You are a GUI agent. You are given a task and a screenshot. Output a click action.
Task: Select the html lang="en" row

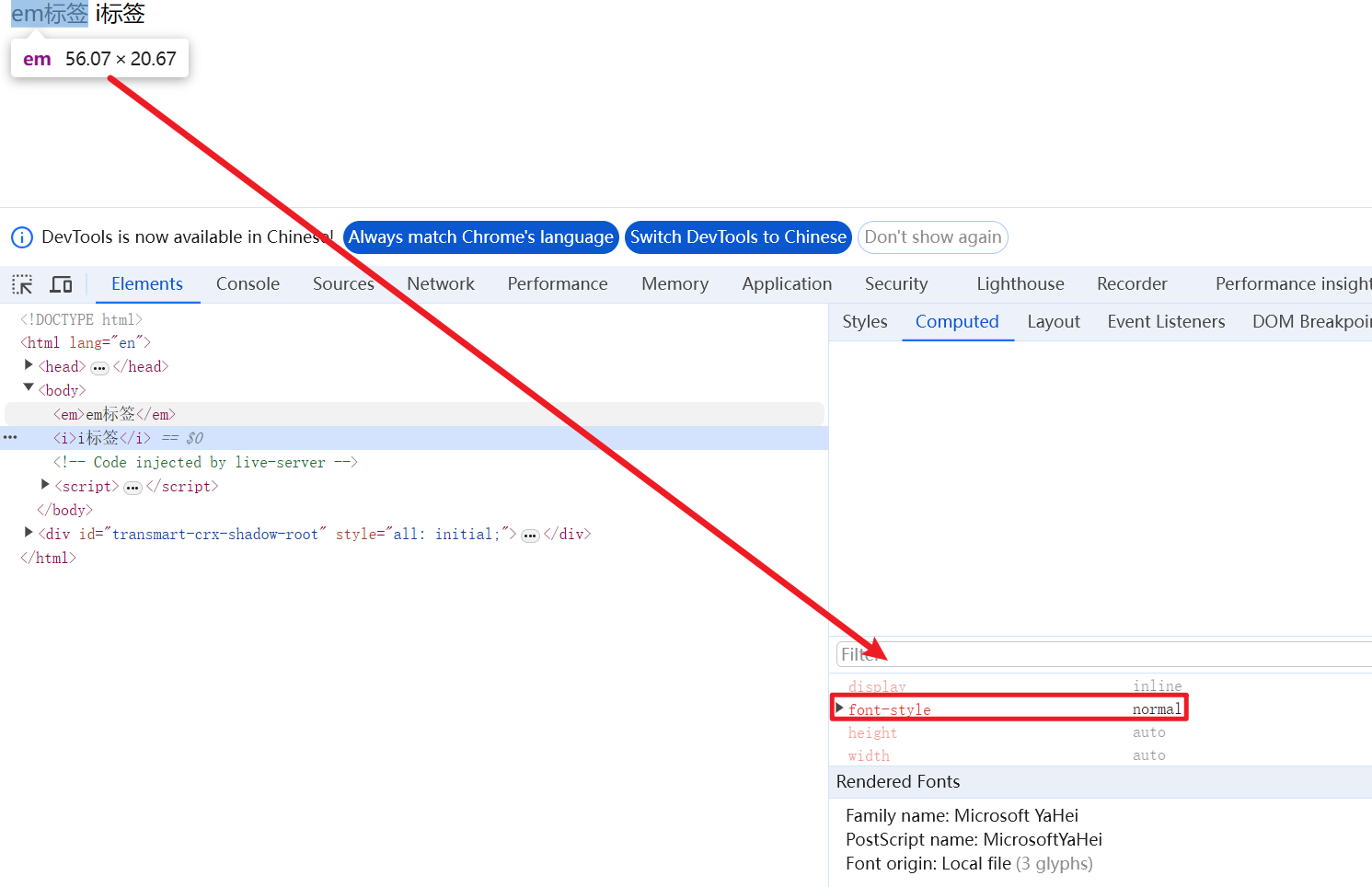(86, 342)
